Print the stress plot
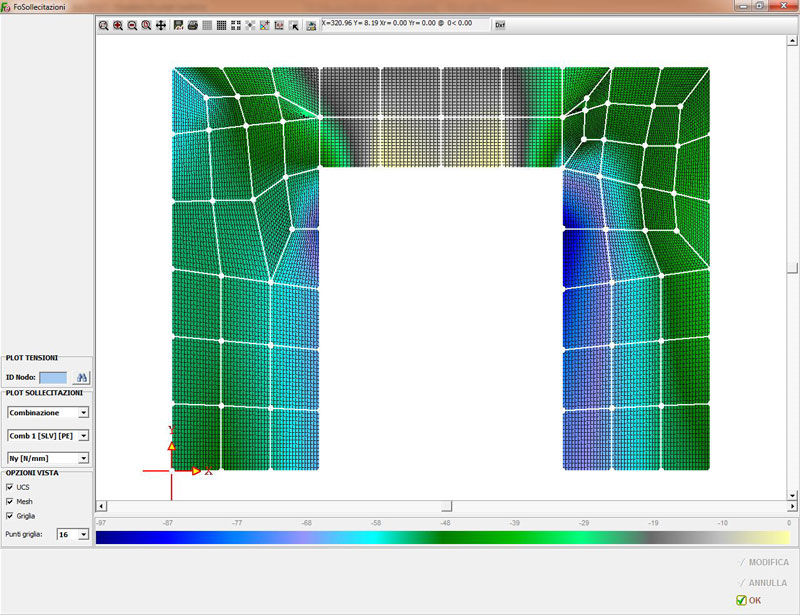The height and width of the screenshot is (615, 800). (x=193, y=26)
